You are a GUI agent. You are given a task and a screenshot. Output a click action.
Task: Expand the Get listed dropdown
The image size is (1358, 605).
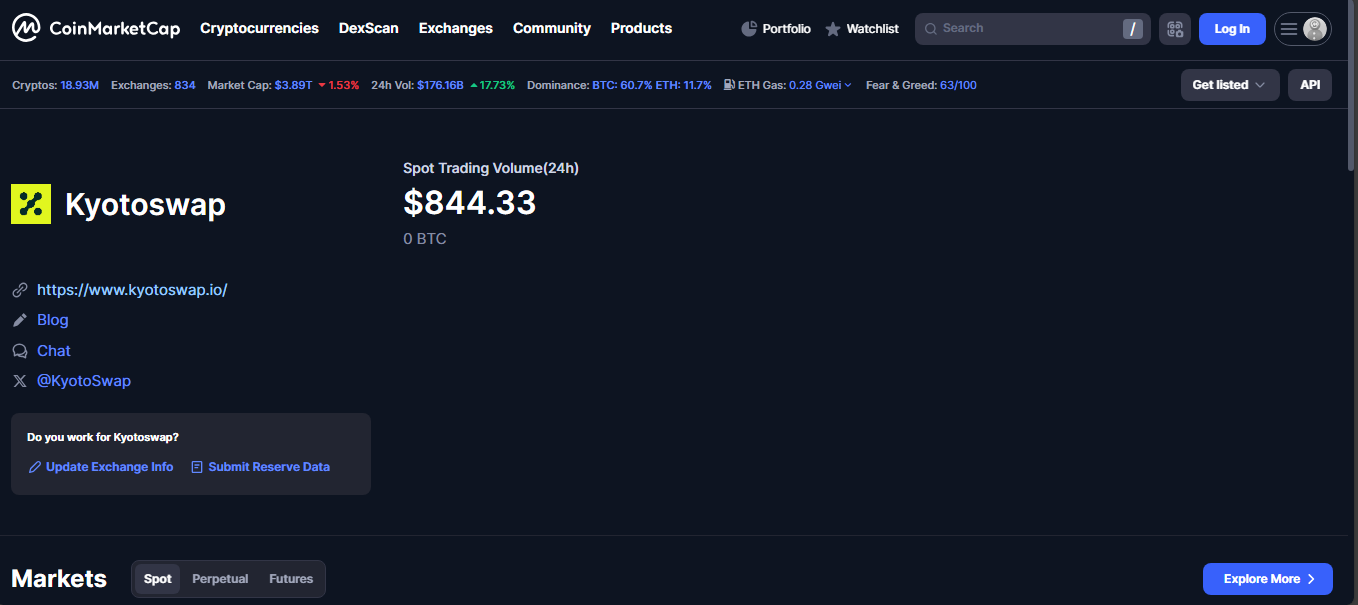(1229, 85)
